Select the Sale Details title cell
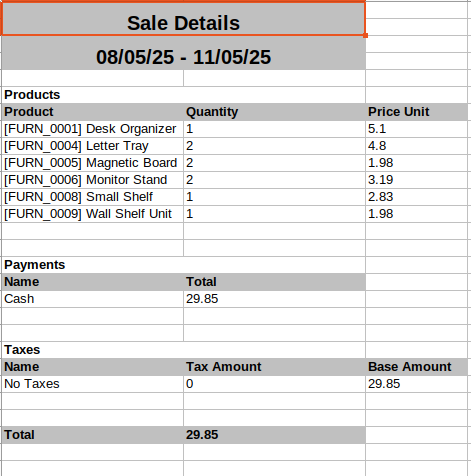The image size is (471, 476). click(183, 18)
